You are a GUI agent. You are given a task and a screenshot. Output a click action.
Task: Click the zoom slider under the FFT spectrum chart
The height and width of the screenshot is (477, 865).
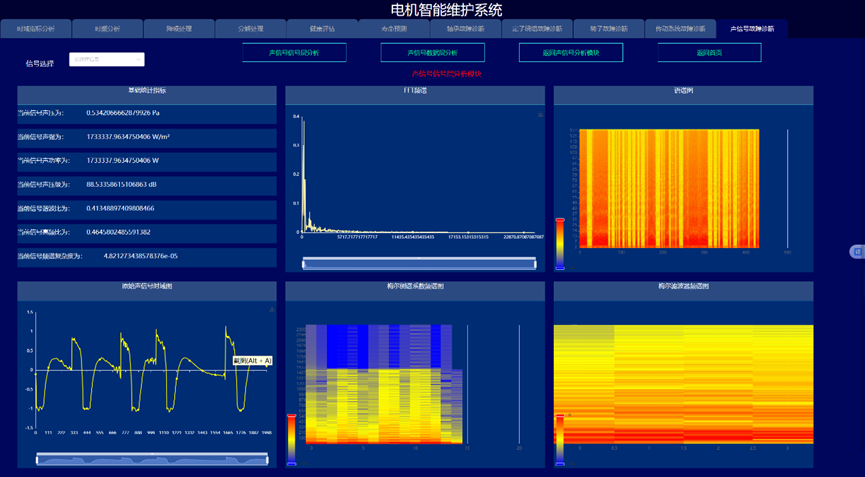(x=419, y=263)
